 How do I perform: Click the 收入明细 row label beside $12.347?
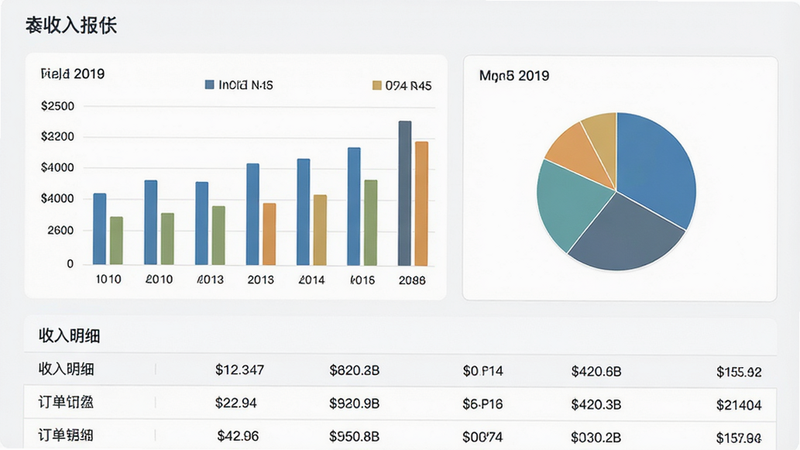(x=66, y=369)
